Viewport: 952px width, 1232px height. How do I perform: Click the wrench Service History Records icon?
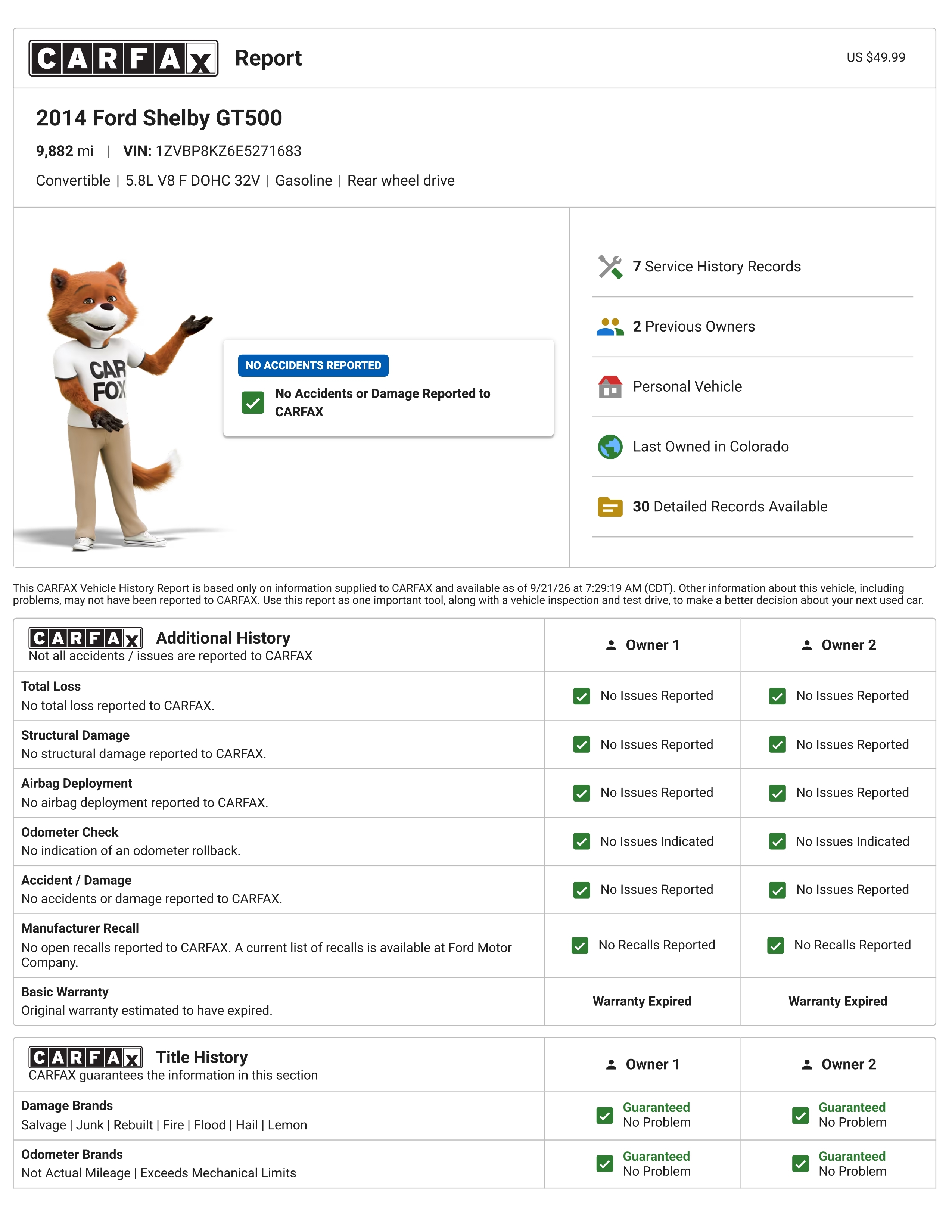point(610,267)
